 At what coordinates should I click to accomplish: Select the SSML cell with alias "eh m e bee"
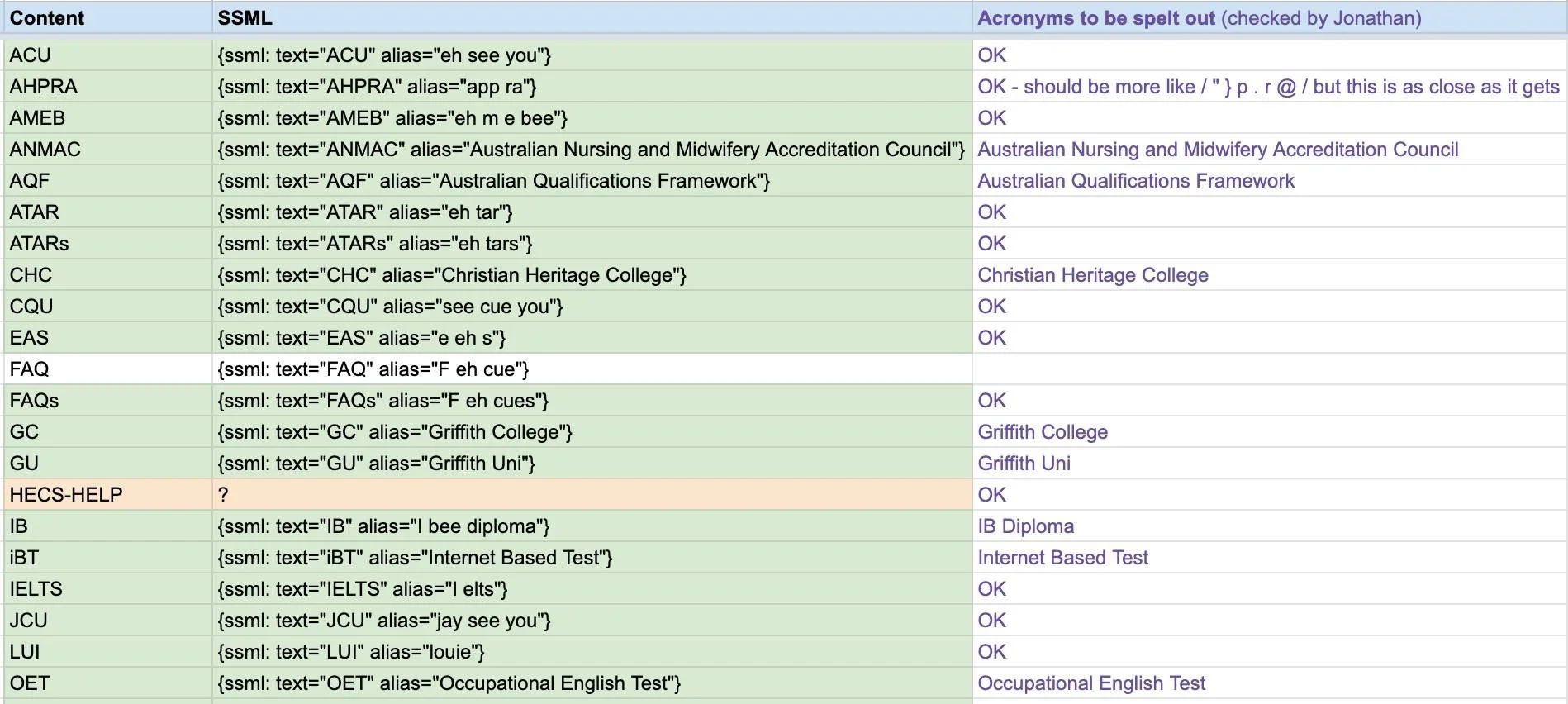tap(592, 118)
